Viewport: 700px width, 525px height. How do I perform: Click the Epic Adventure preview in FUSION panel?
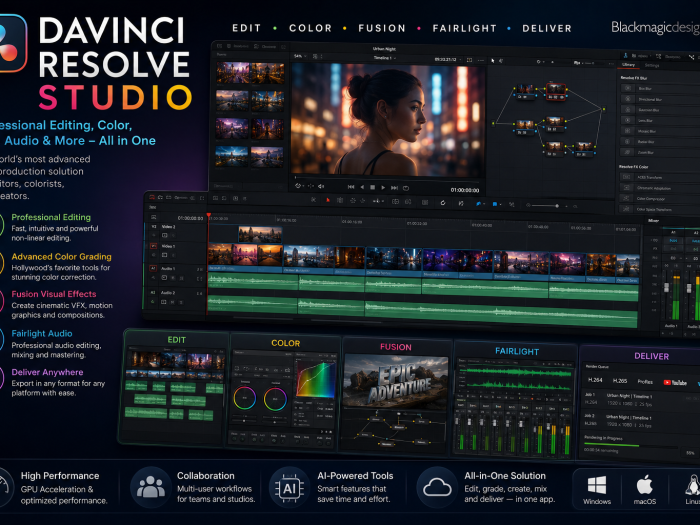coord(396,380)
